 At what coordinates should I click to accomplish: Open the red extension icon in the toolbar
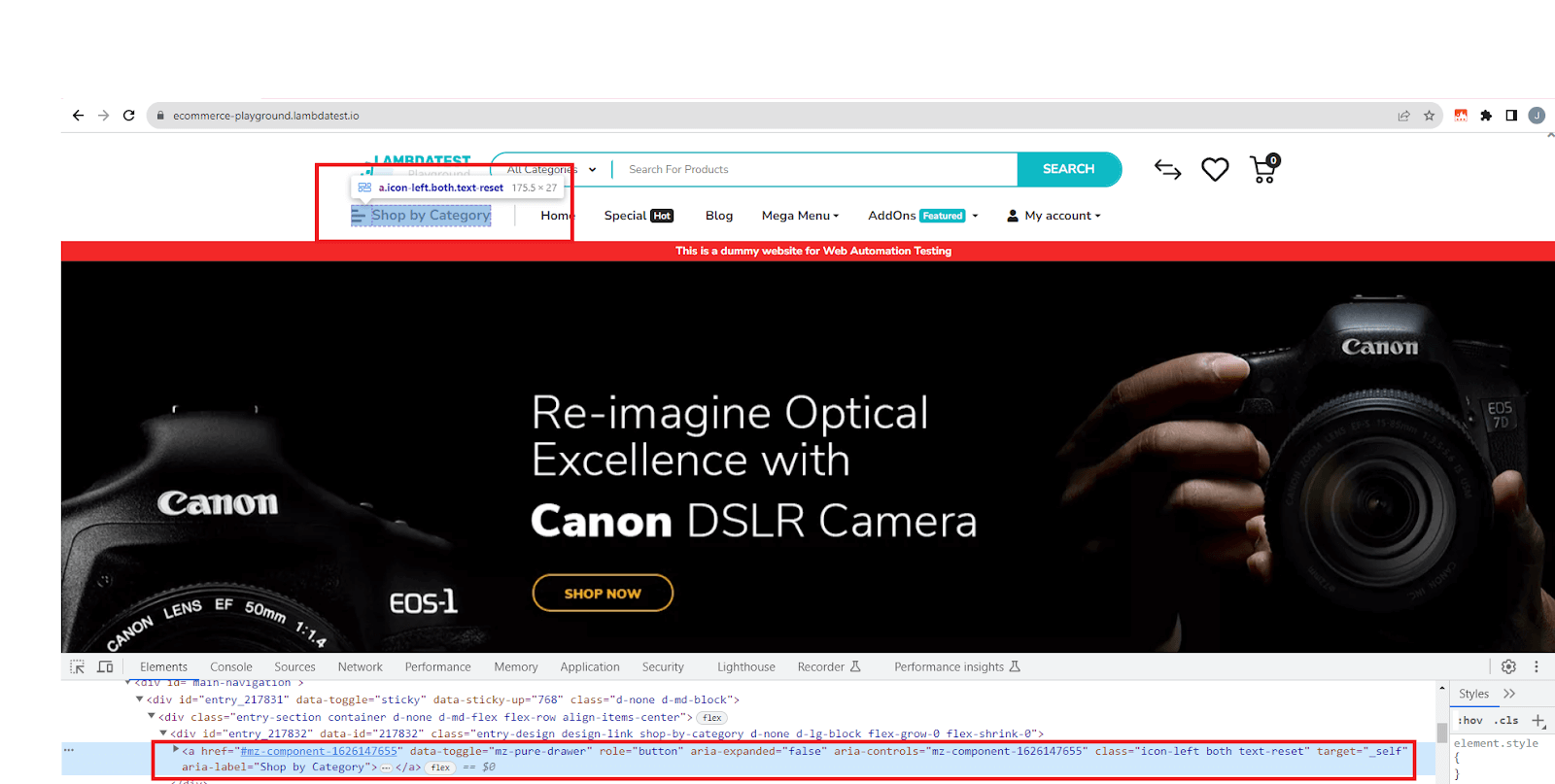(1461, 116)
